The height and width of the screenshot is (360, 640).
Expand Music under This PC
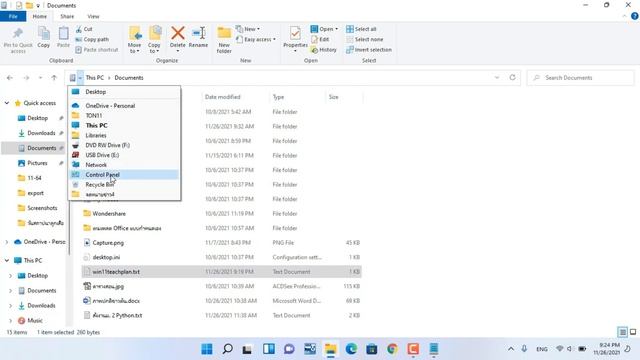click(x=10, y=321)
